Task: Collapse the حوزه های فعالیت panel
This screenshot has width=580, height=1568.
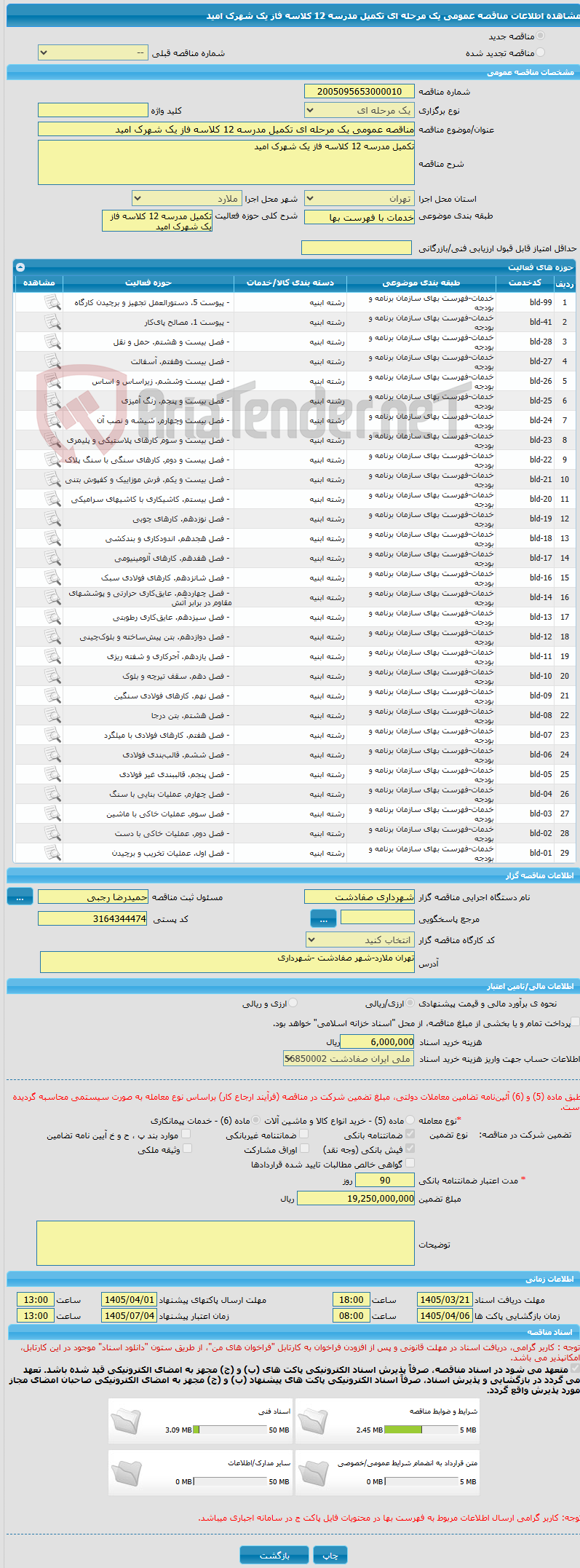Action: pyautogui.click(x=20, y=267)
